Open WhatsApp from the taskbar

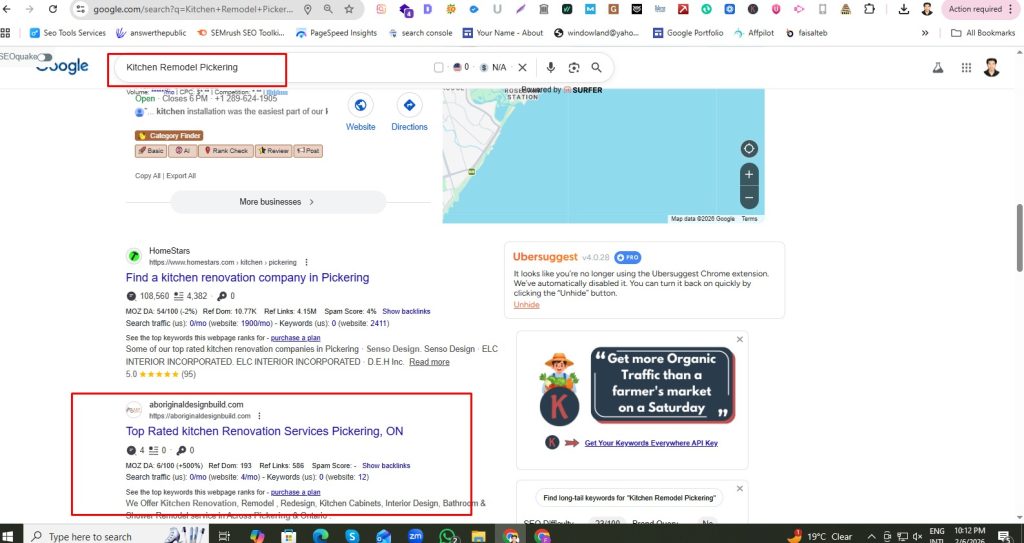pyautogui.click(x=447, y=536)
